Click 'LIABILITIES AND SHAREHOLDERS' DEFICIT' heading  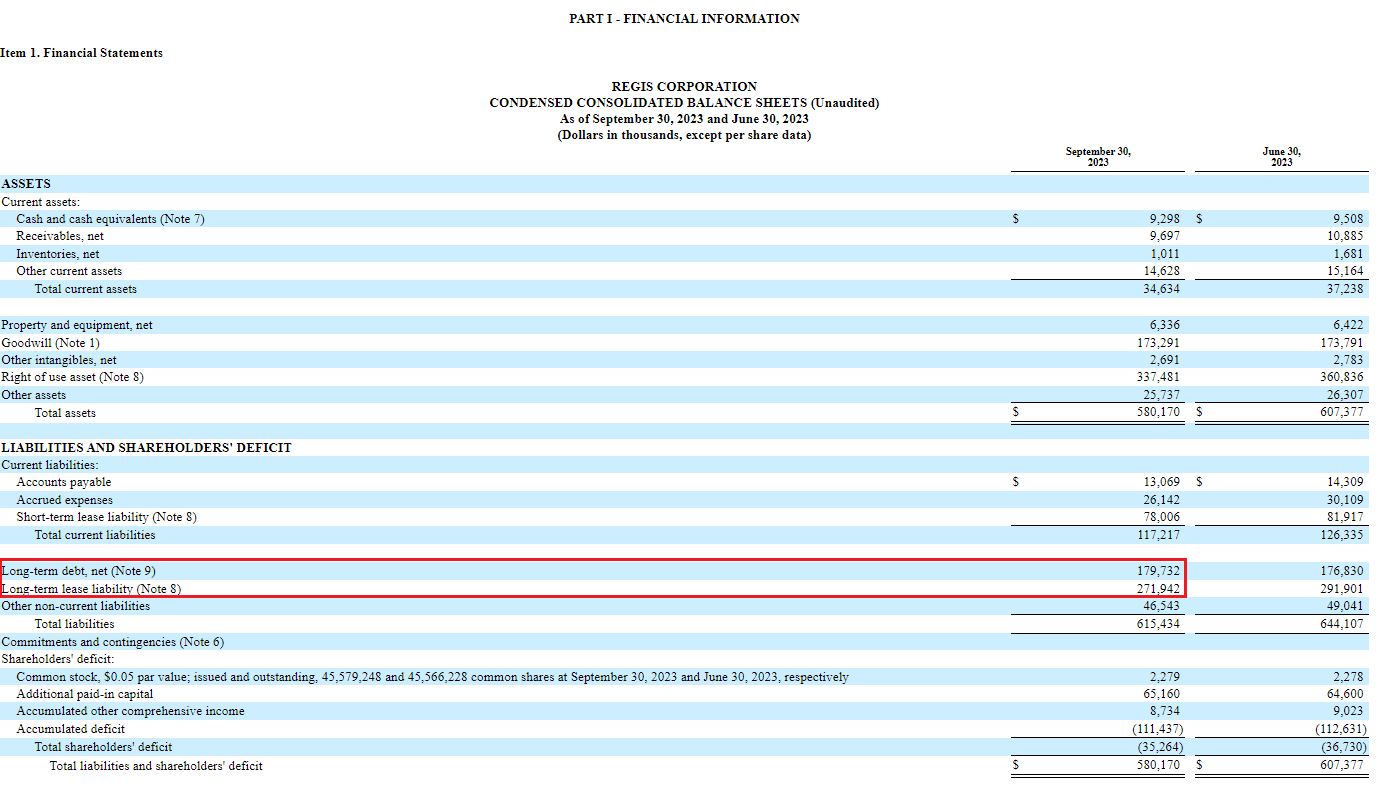click(x=146, y=448)
